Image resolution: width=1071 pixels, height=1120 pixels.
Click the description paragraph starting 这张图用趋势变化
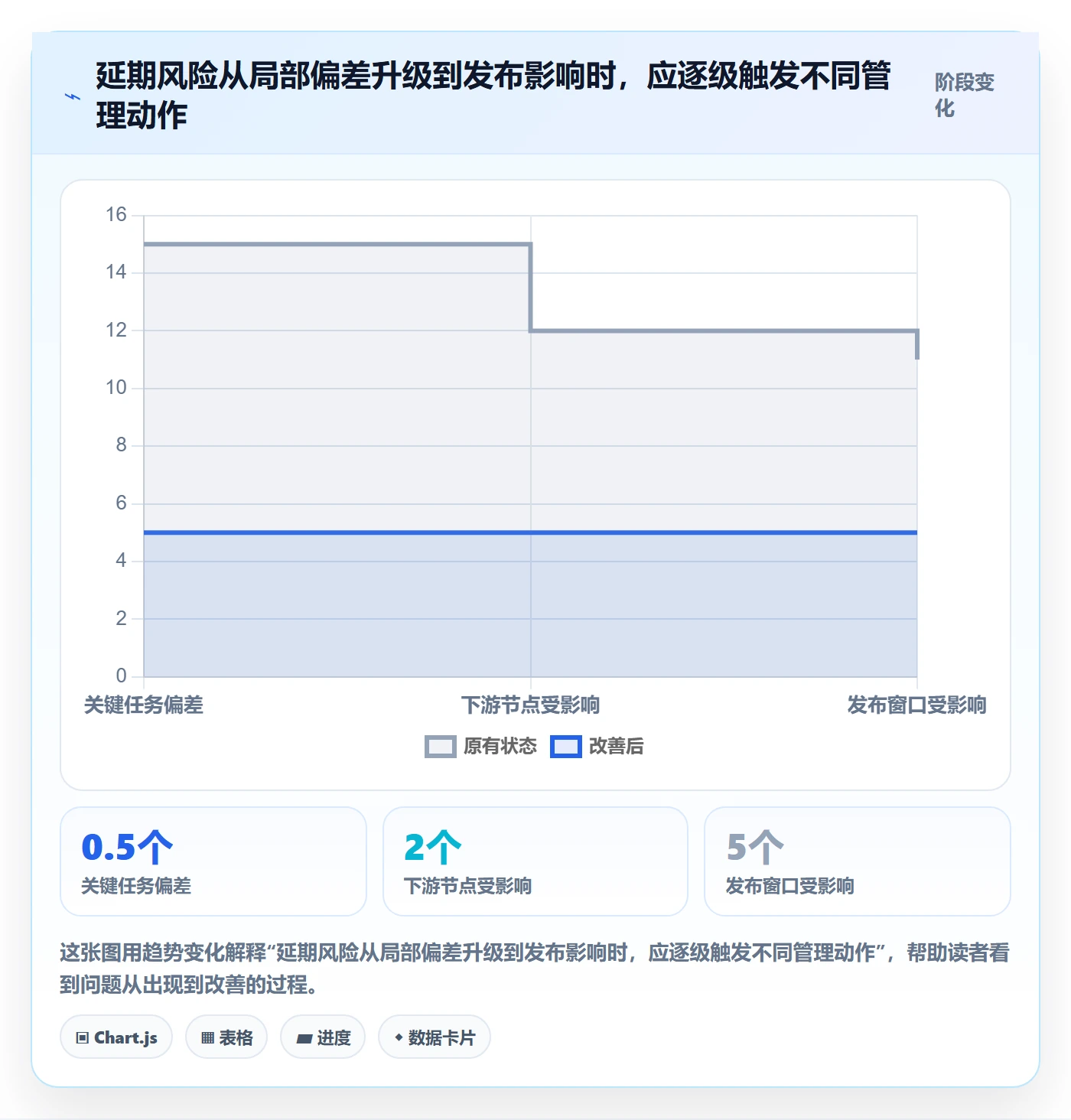(535, 969)
